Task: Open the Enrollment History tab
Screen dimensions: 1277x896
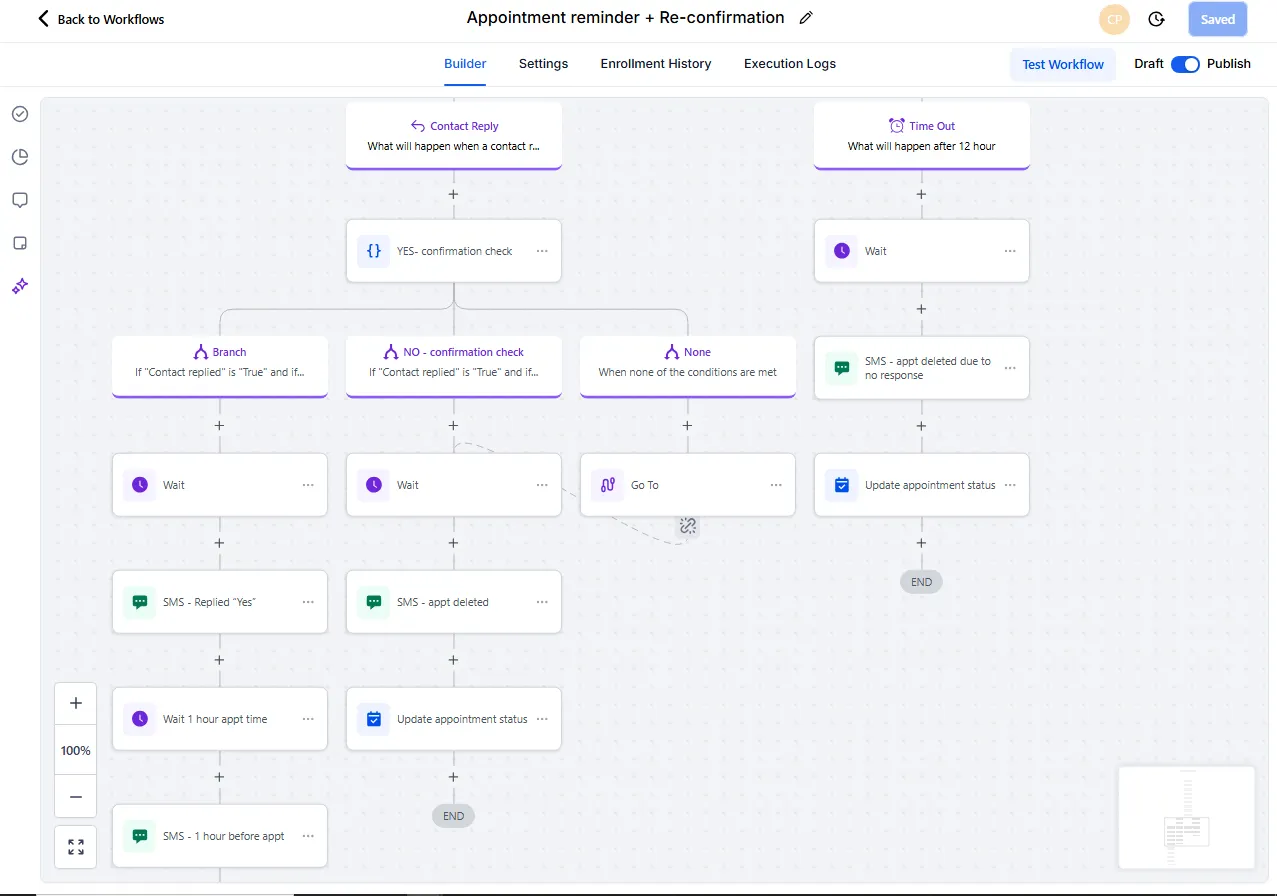Action: click(655, 64)
